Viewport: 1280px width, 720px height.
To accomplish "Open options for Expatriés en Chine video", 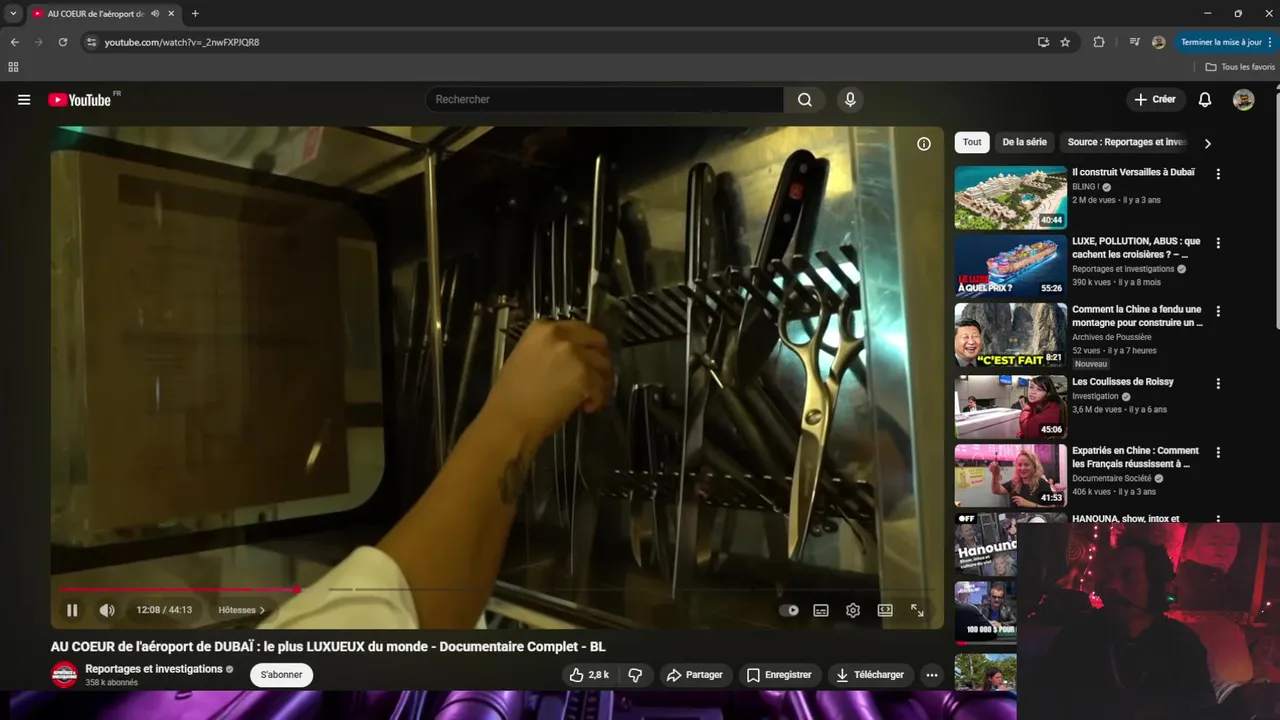I will 1218,452.
